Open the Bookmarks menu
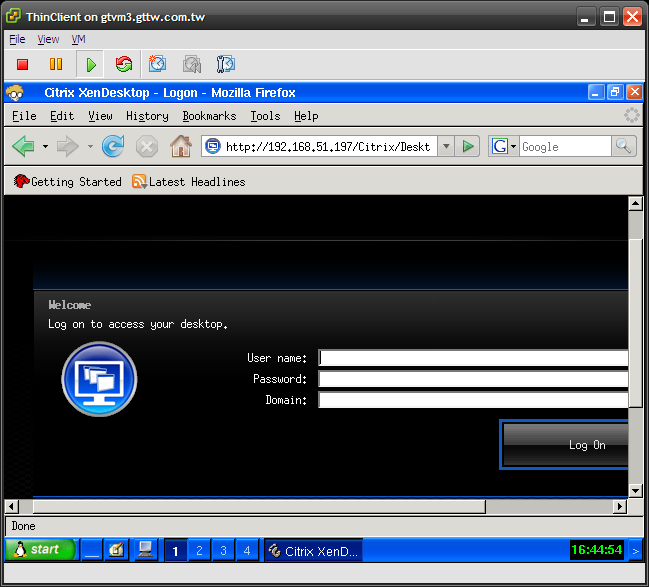 pos(209,116)
